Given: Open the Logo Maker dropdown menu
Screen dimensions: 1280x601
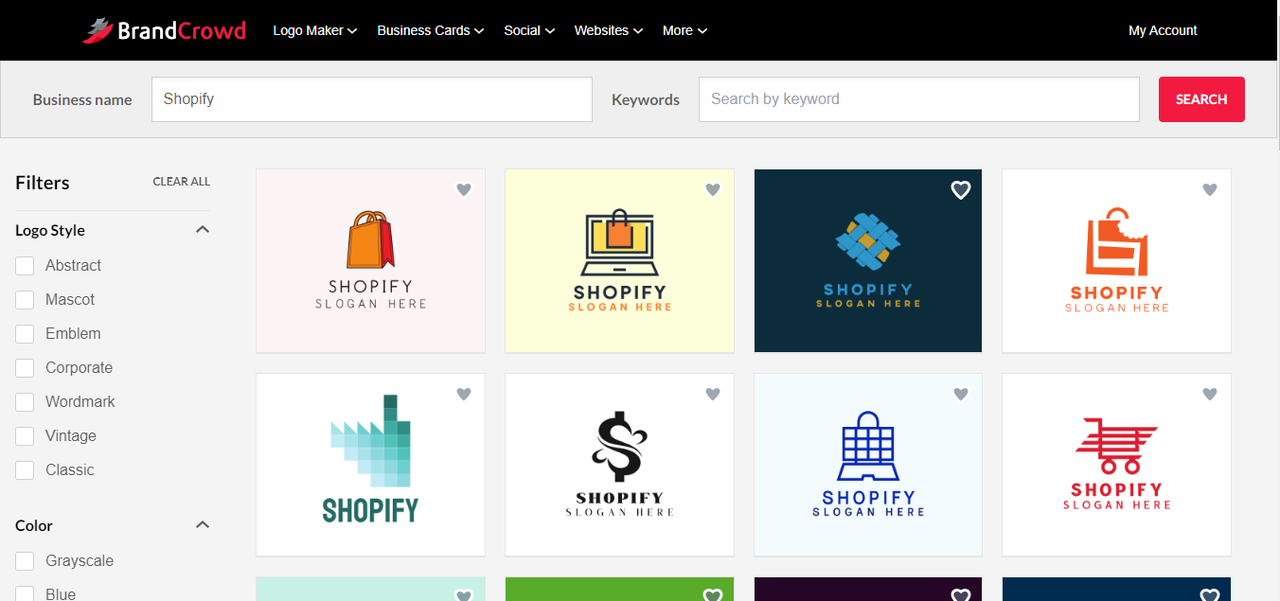Looking at the screenshot, I should tap(315, 30).
